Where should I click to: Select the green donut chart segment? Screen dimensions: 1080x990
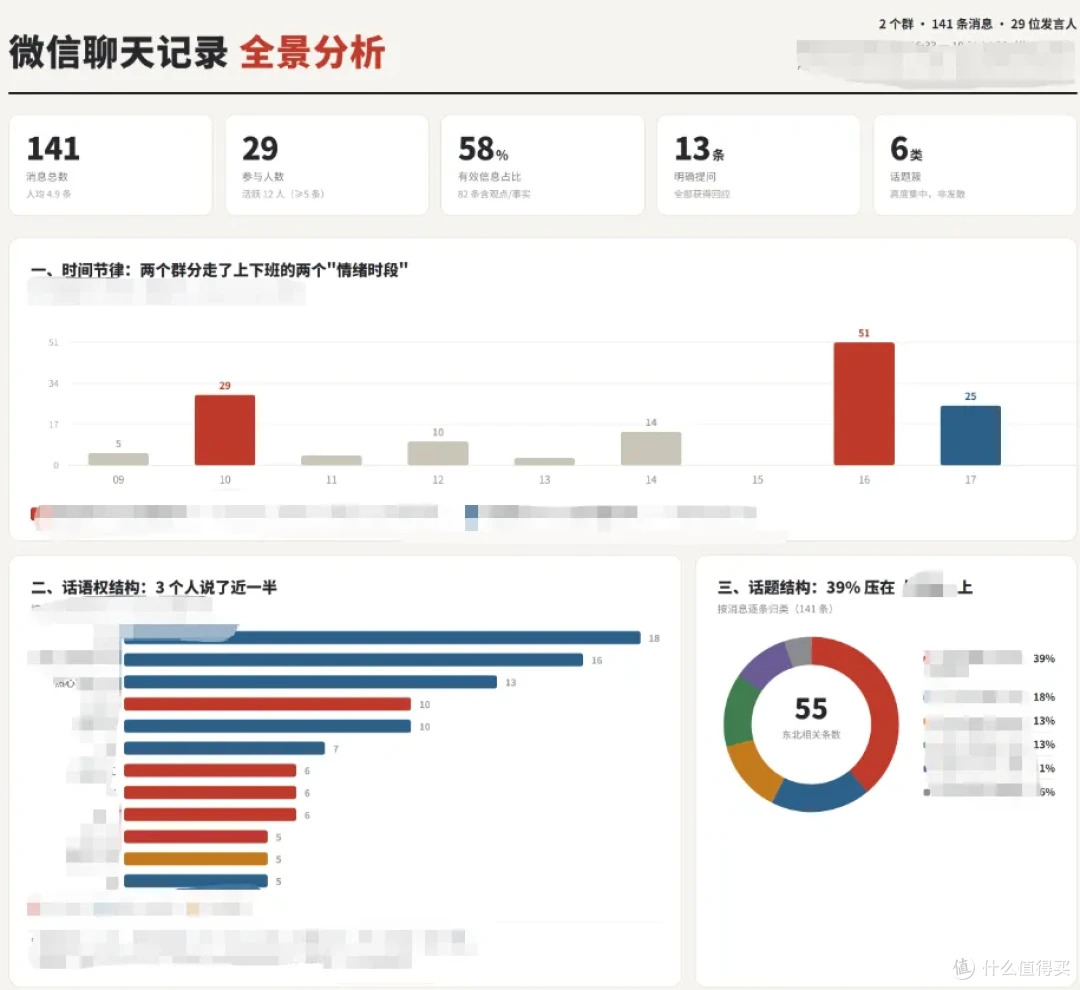pos(740,713)
